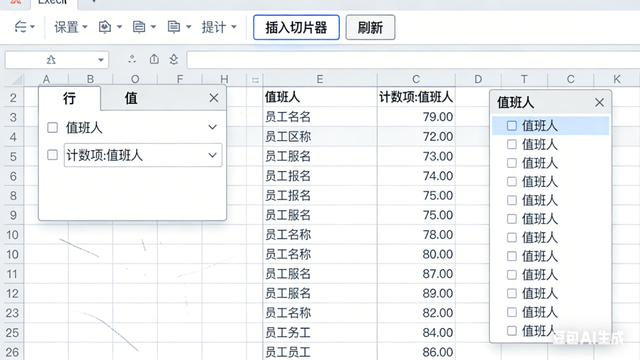Open the name box dropdown arrow
This screenshot has width=640, height=360.
[x=101, y=60]
